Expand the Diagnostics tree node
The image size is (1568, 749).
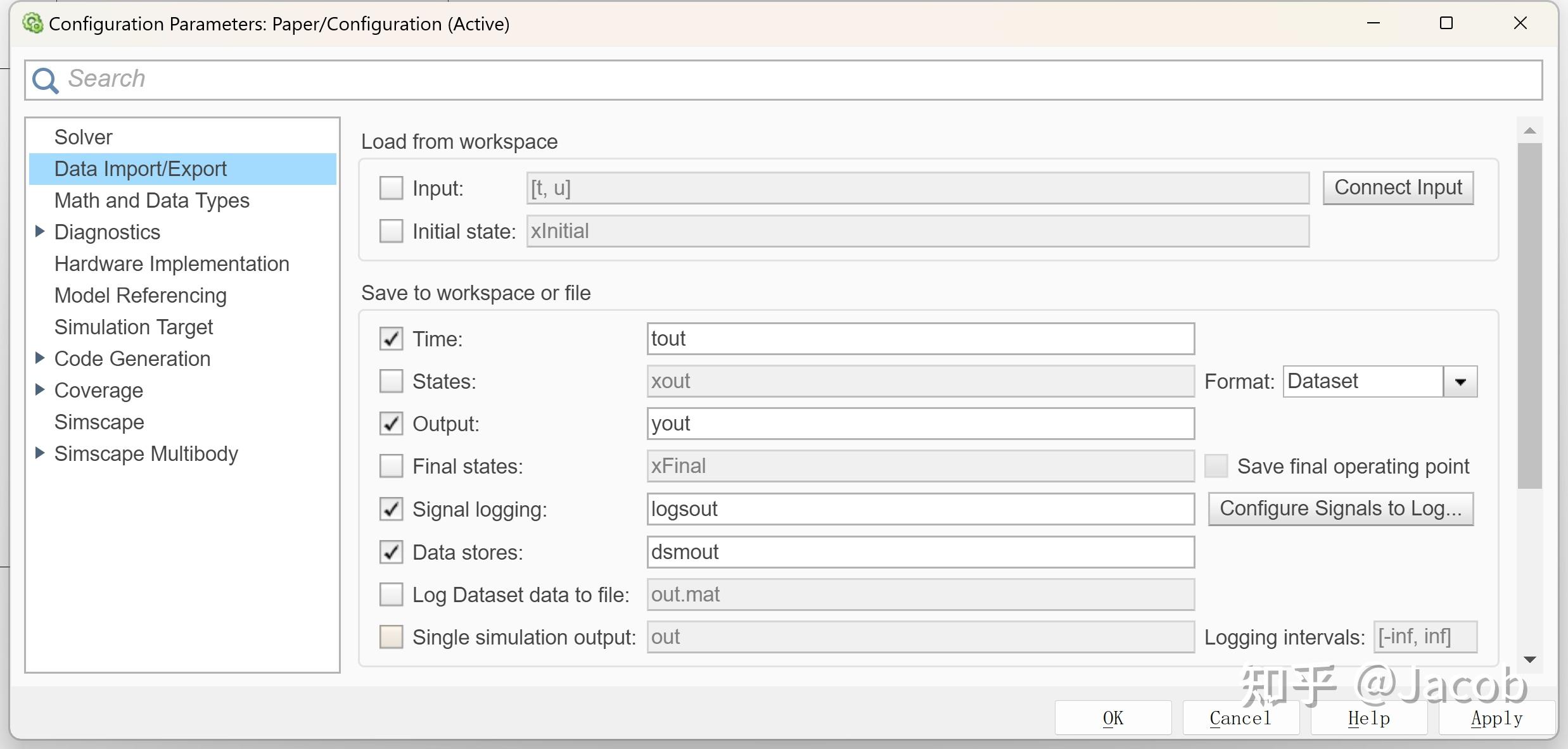(39, 232)
